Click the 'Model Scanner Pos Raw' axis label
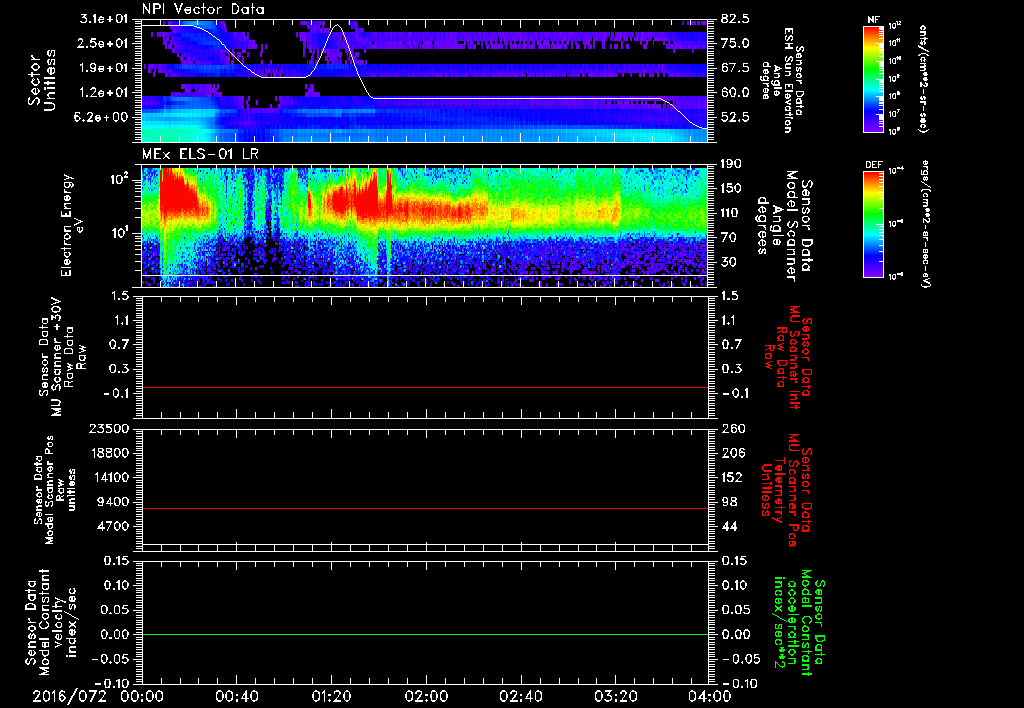1024x708 pixels. (55, 491)
